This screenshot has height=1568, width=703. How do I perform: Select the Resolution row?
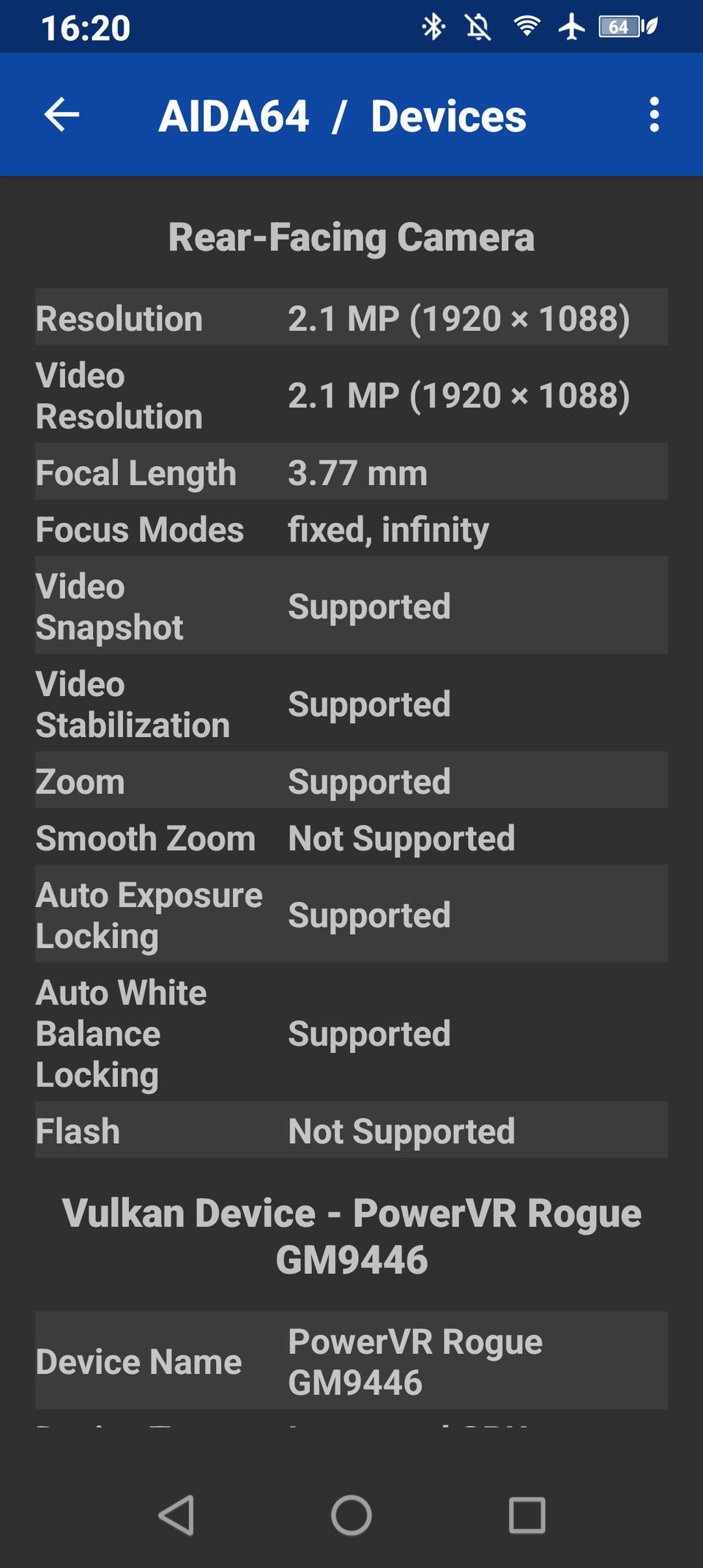pyautogui.click(x=351, y=318)
